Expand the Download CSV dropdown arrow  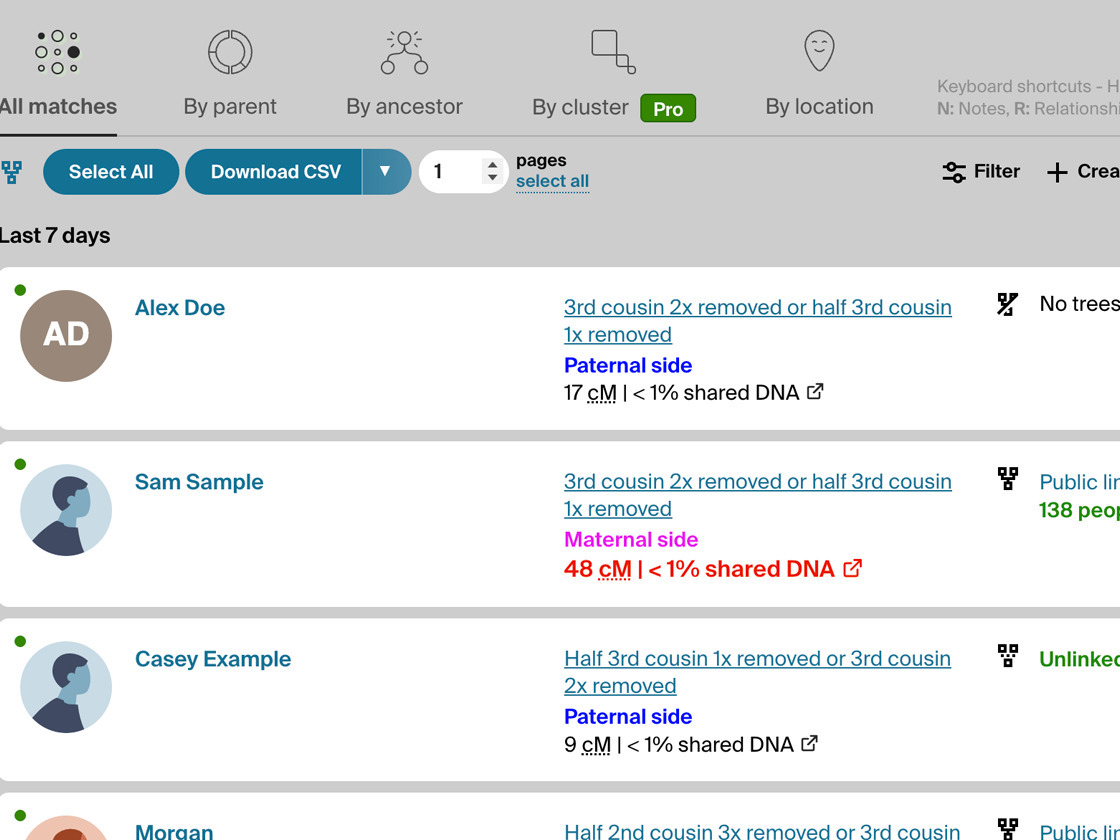(x=386, y=171)
